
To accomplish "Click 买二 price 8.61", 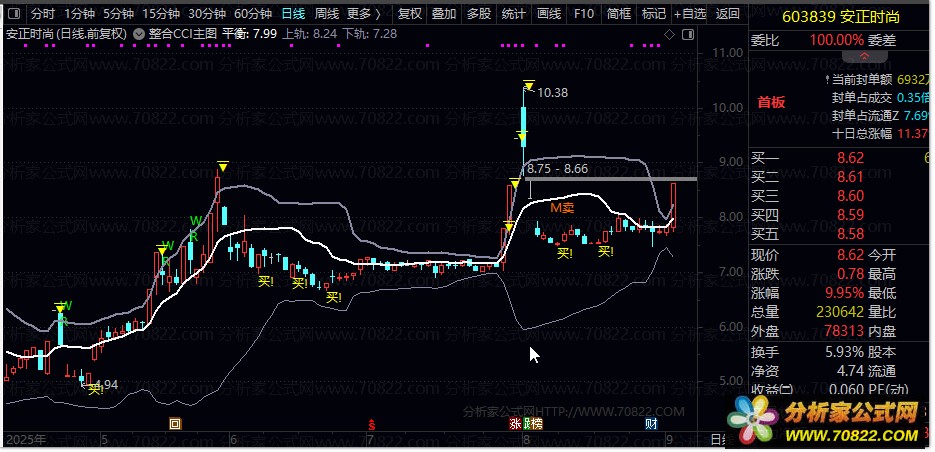I will (x=850, y=177).
